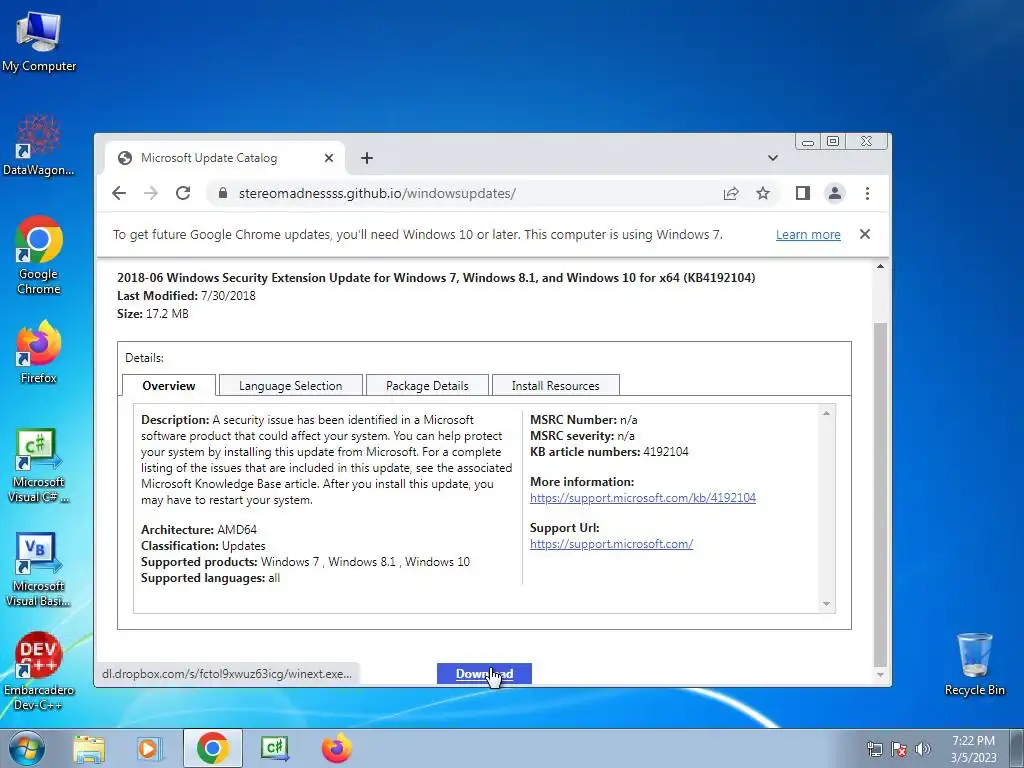Click the padlock site info icon

(x=223, y=193)
